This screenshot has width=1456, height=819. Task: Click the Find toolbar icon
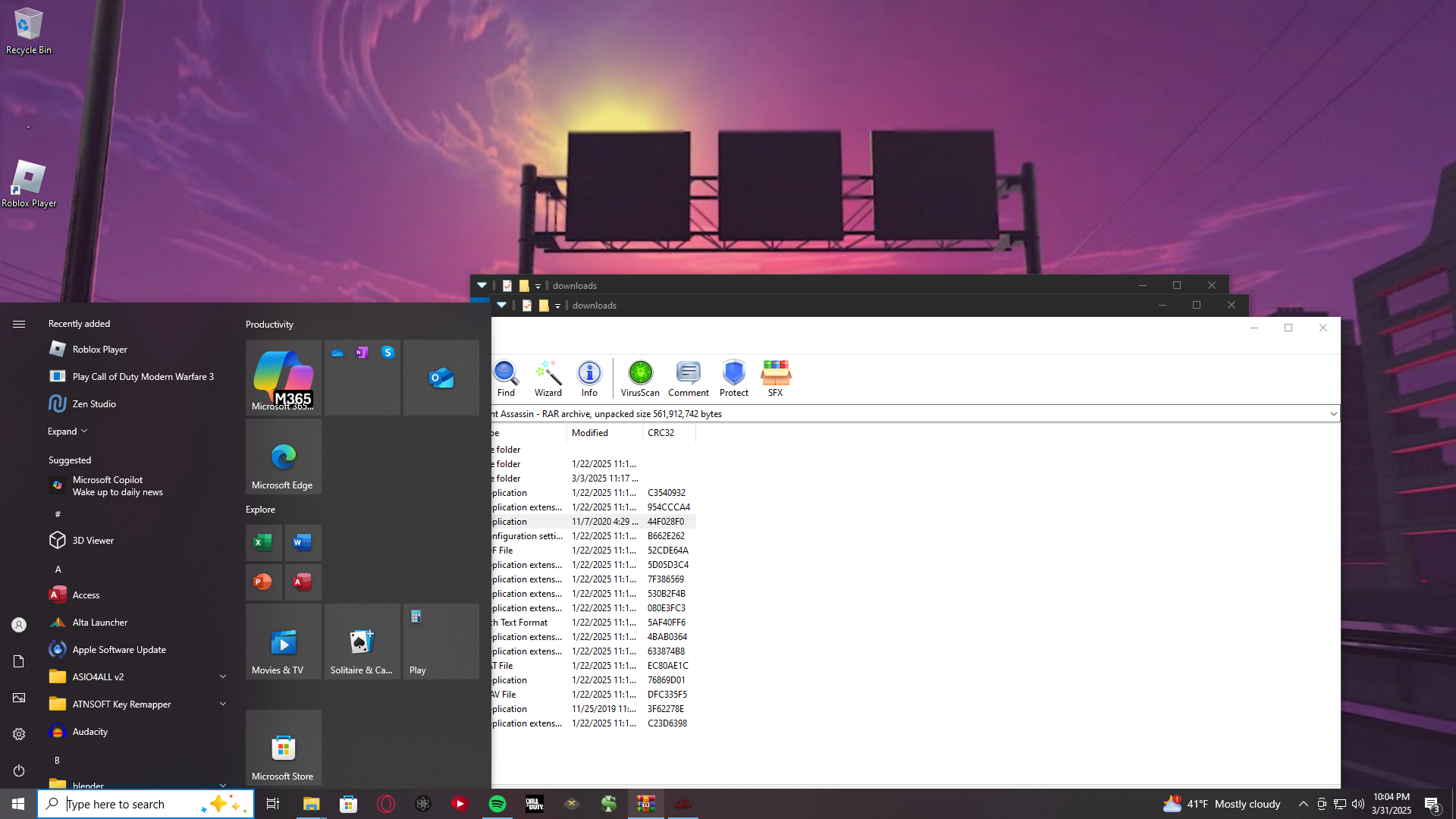coord(506,378)
